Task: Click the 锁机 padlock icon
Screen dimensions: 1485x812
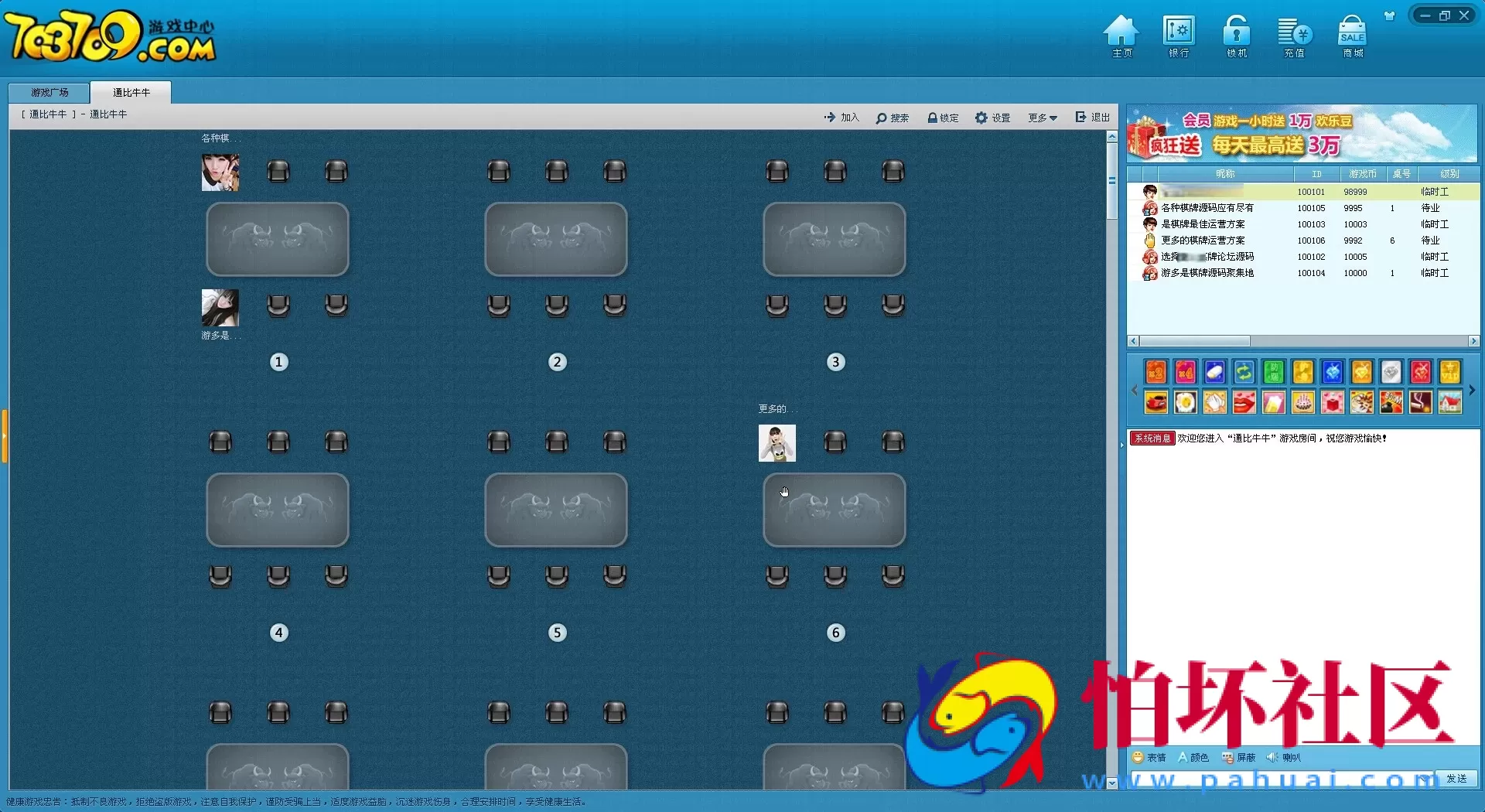Action: [x=1236, y=35]
